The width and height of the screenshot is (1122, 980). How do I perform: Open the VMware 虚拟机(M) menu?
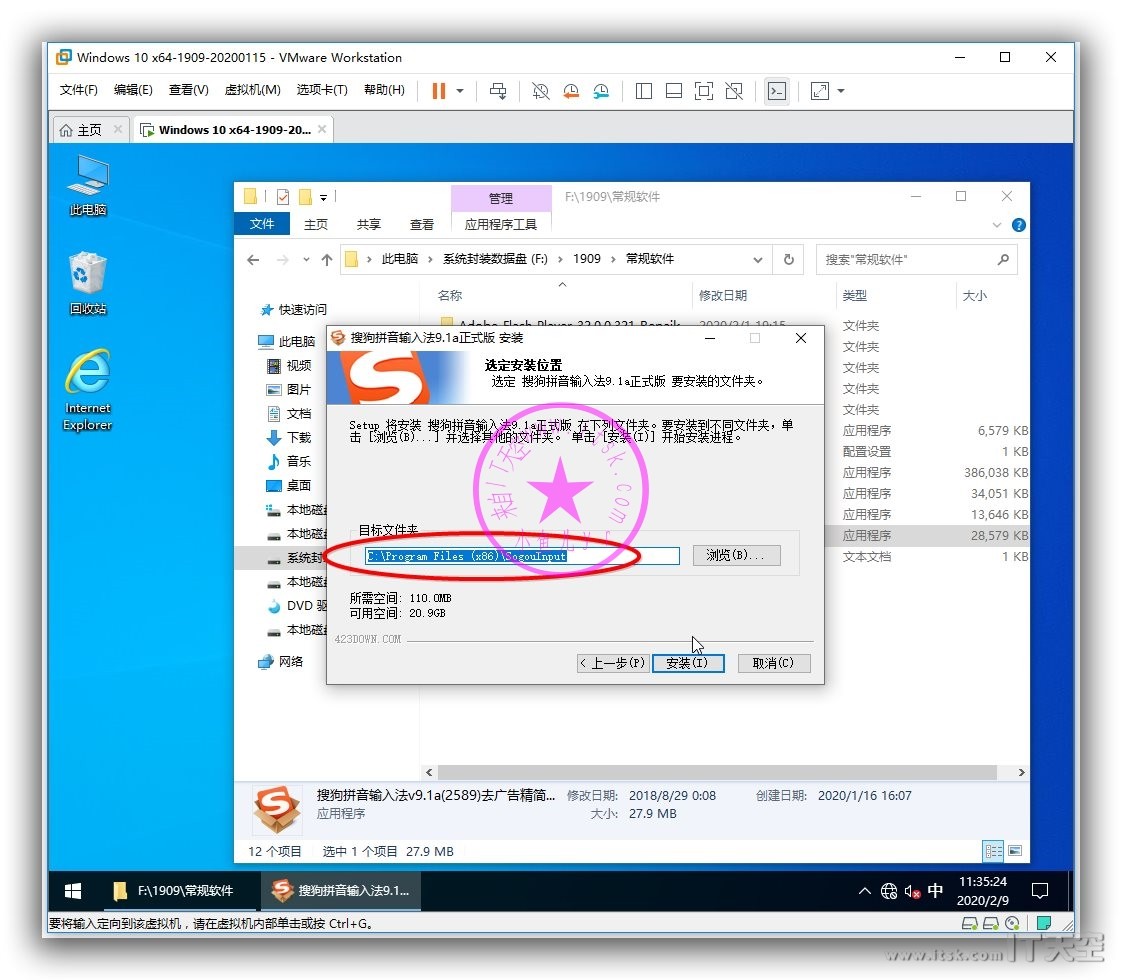[x=253, y=89]
